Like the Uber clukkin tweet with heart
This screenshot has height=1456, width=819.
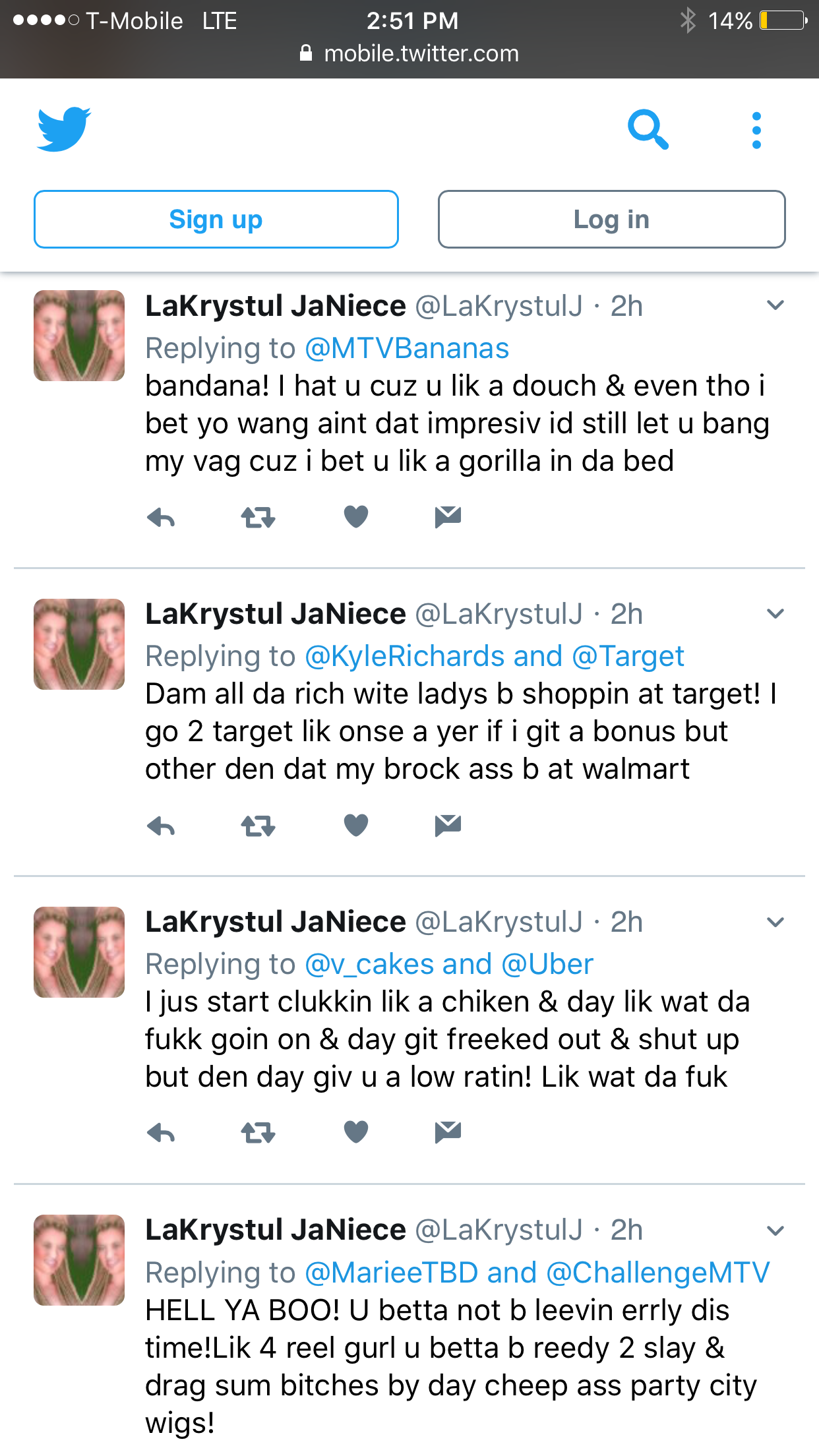click(x=356, y=1132)
